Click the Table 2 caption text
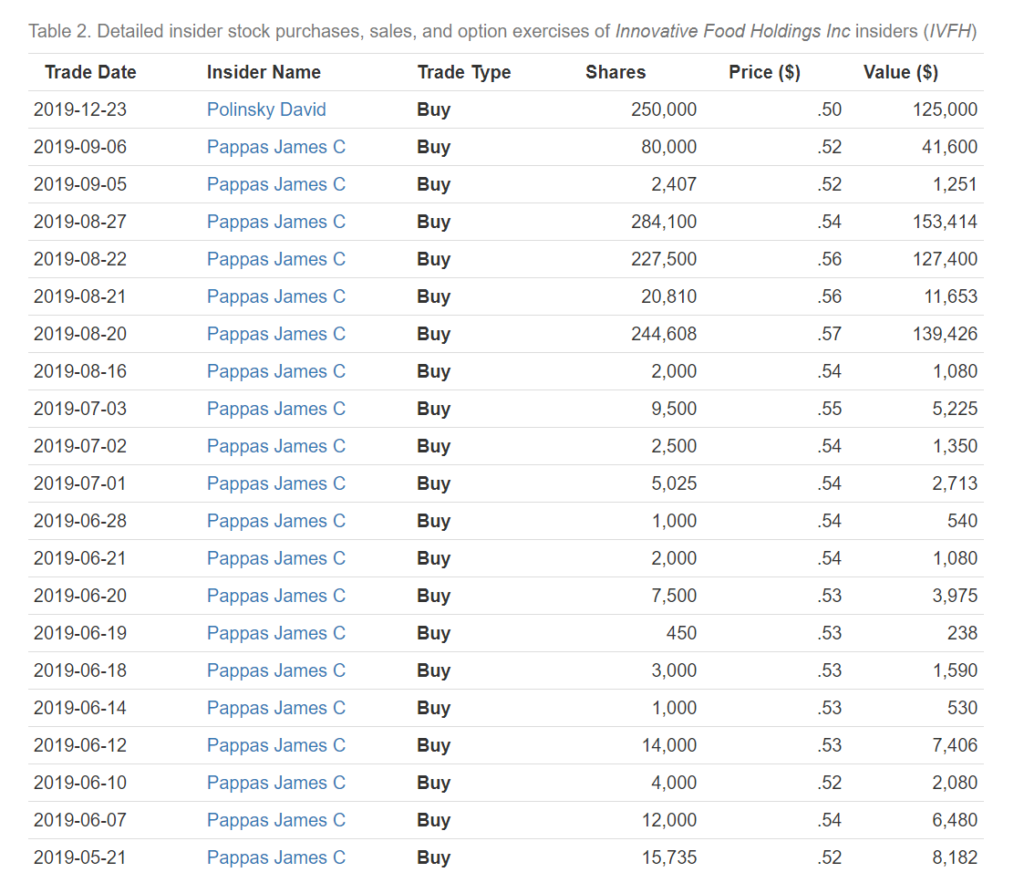Viewport: 1024px width, 883px height. [x=503, y=31]
